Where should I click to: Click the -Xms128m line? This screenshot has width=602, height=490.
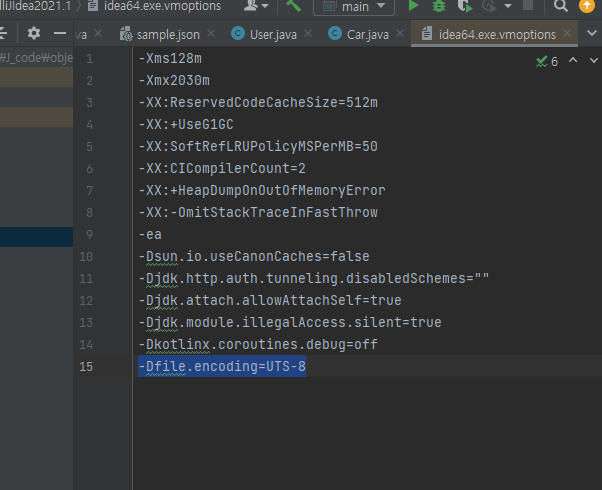click(x=170, y=58)
